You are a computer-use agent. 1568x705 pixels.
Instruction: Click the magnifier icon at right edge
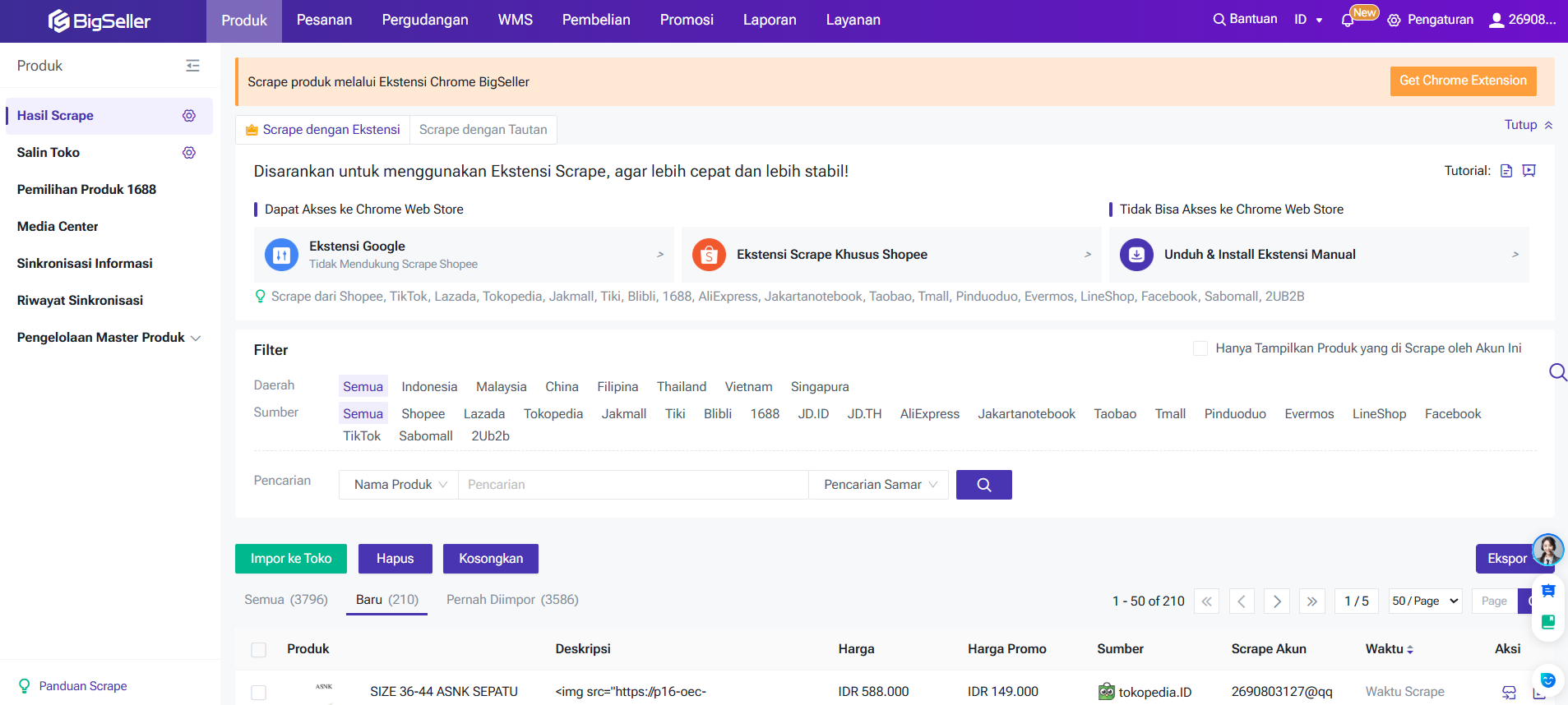[x=1557, y=372]
